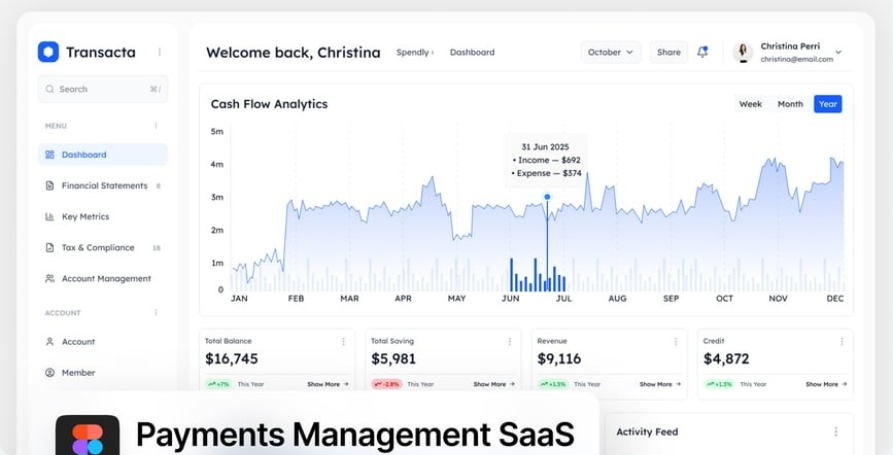Image resolution: width=893 pixels, height=455 pixels.
Task: Open Revenue card options dots
Action: [676, 342]
